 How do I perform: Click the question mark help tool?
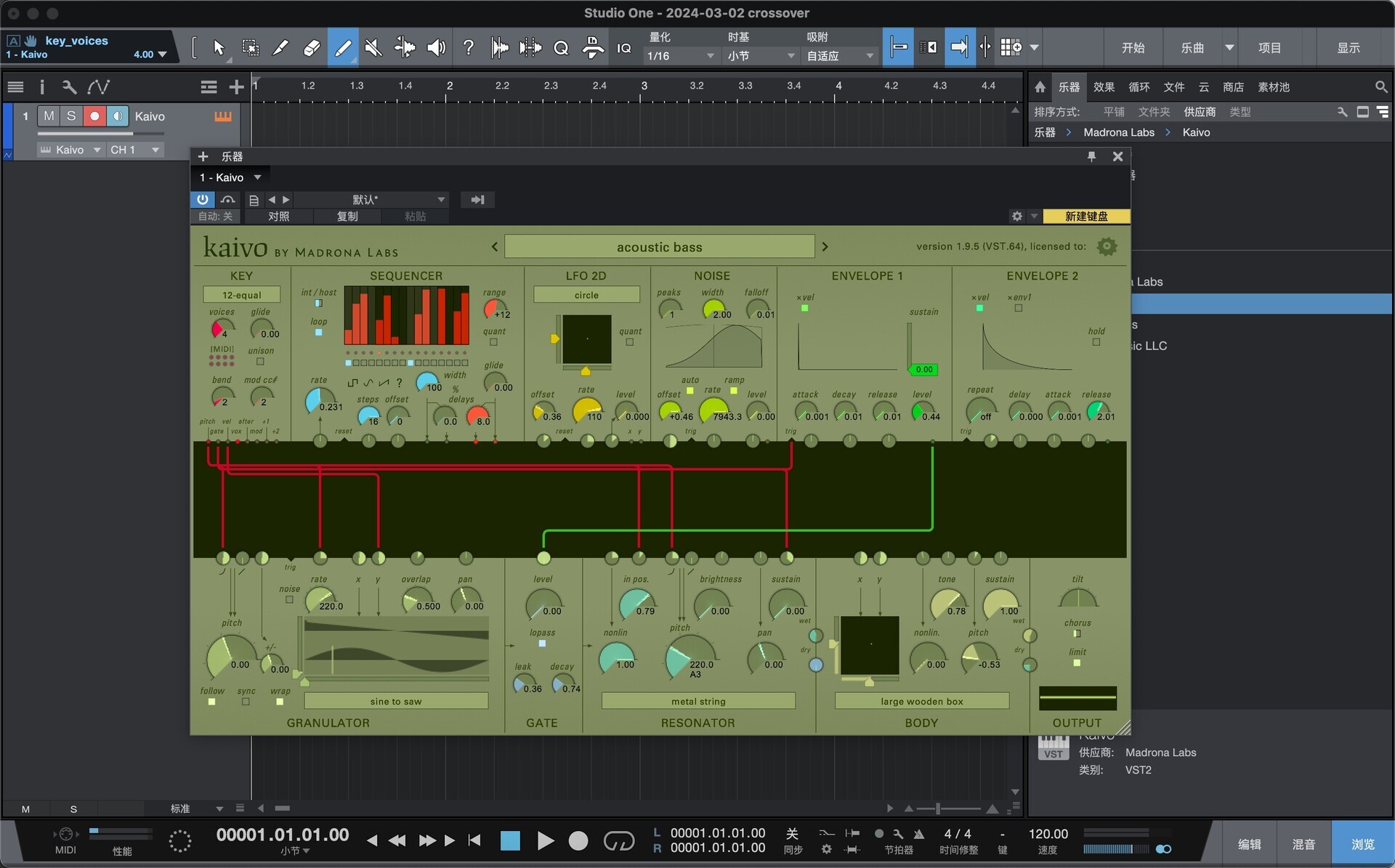pos(469,48)
